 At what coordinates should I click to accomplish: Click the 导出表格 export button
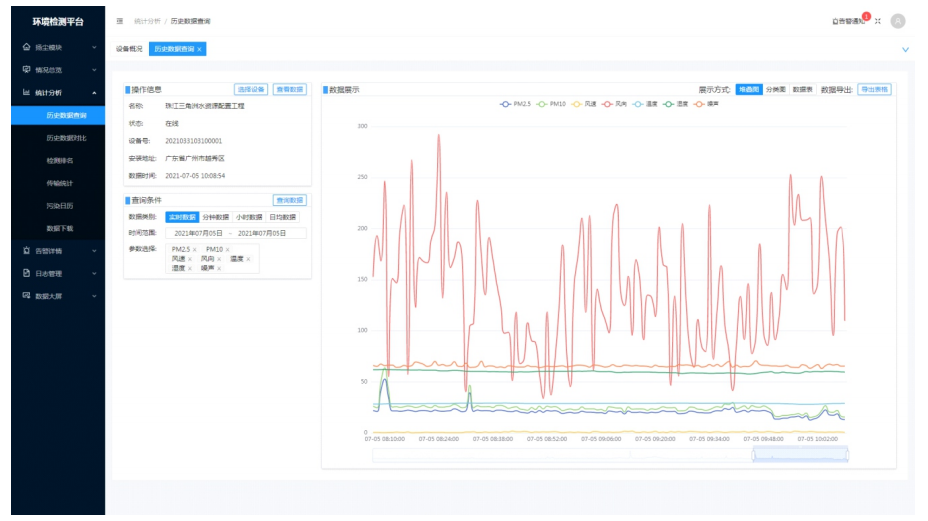point(873,89)
